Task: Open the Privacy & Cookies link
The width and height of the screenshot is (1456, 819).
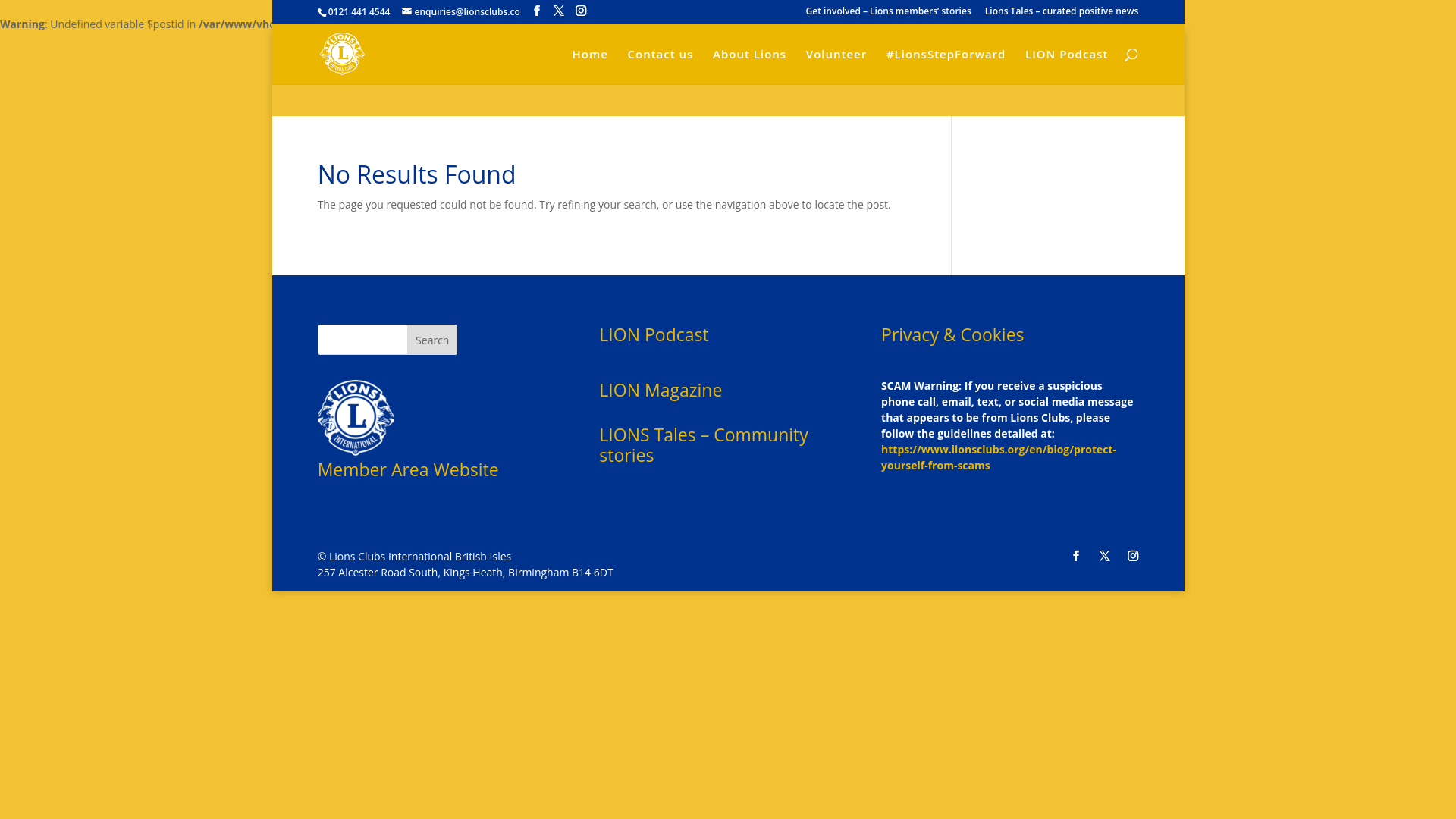Action: click(952, 334)
